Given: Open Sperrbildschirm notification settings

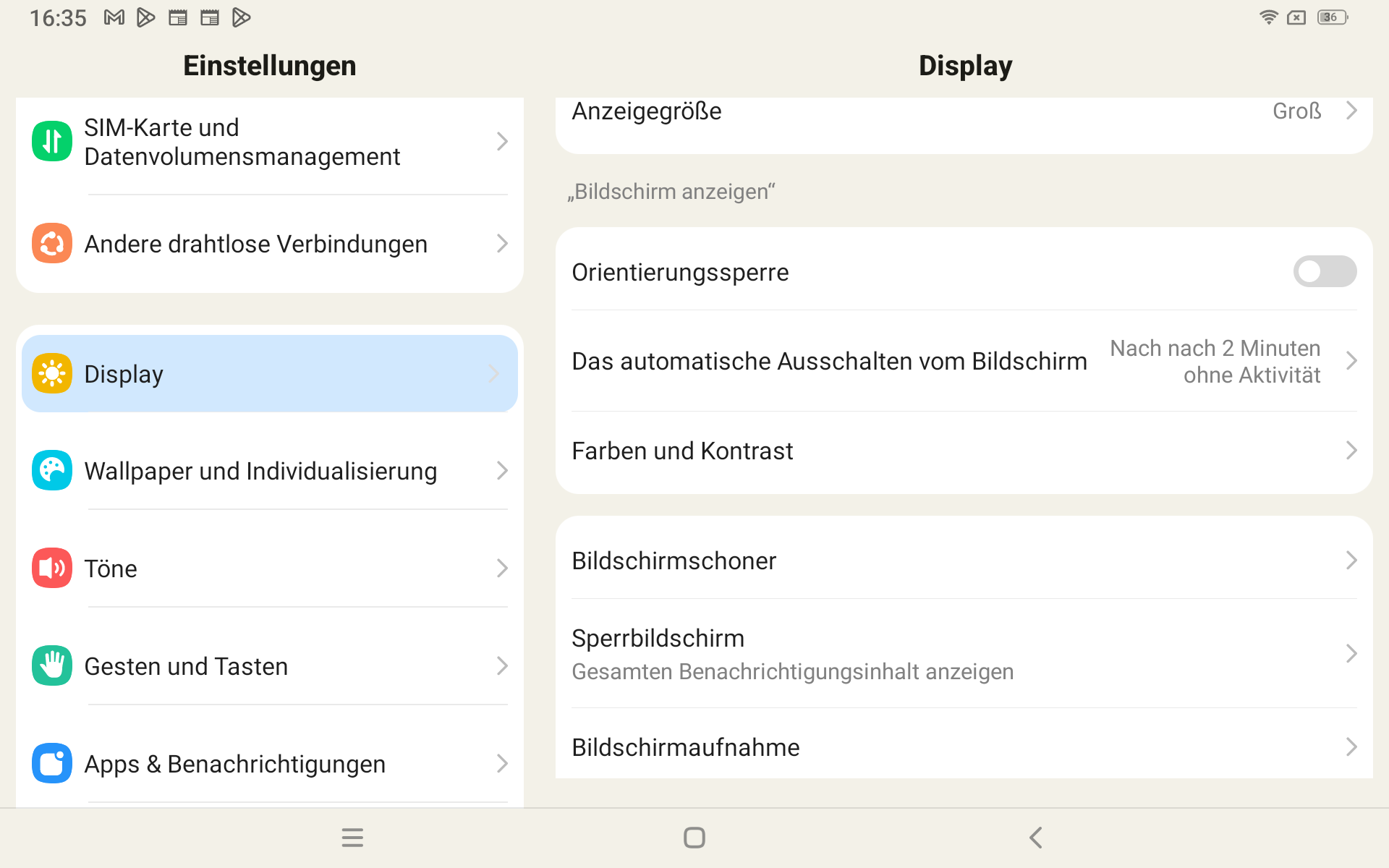Looking at the screenshot, I should click(x=962, y=654).
